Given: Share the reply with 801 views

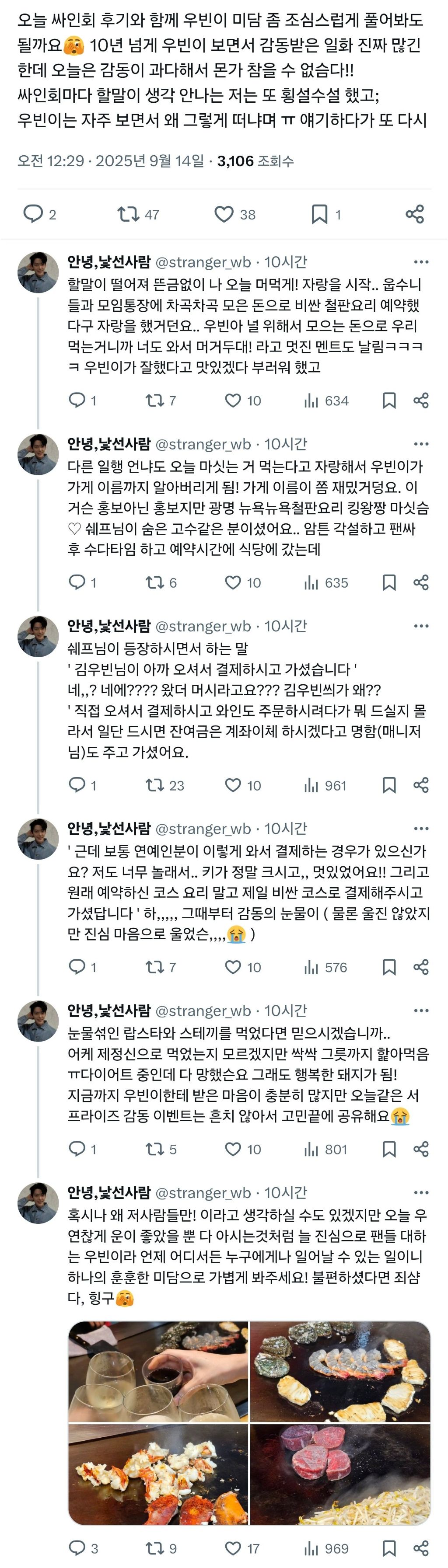Looking at the screenshot, I should coord(420,1149).
